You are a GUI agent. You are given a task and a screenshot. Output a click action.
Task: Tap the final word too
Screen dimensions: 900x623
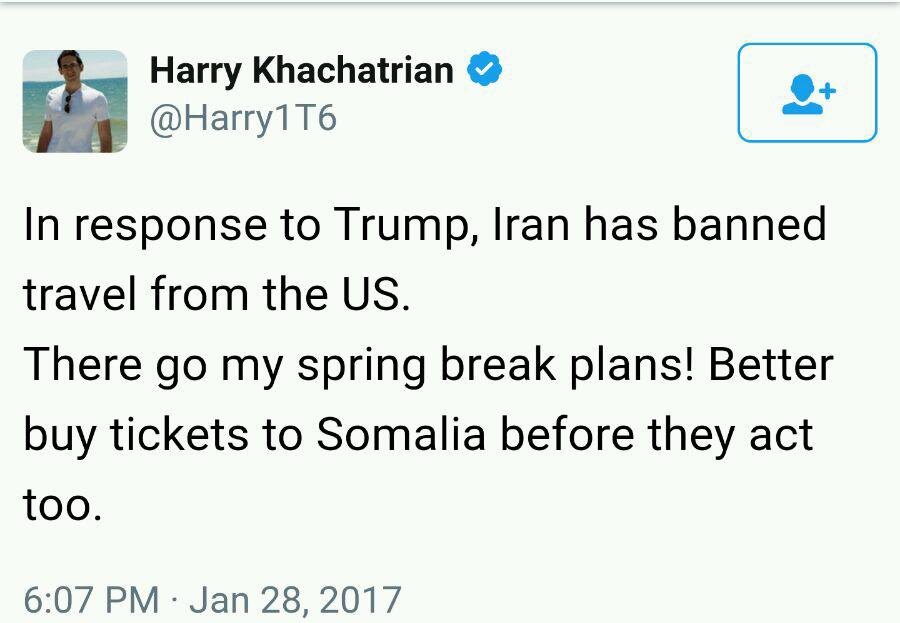pos(61,506)
